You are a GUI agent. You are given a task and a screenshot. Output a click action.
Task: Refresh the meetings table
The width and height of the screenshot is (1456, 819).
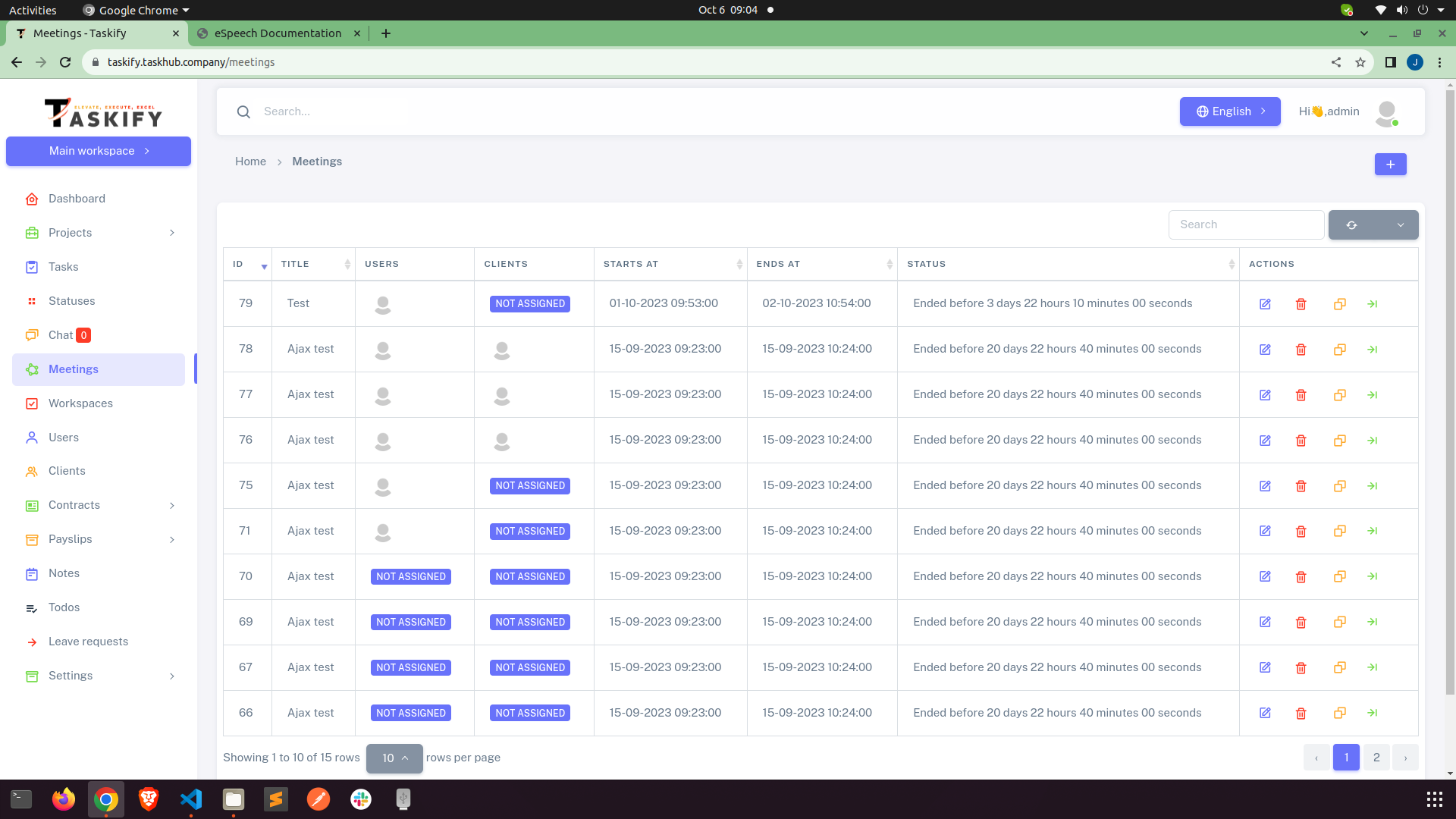1352,224
